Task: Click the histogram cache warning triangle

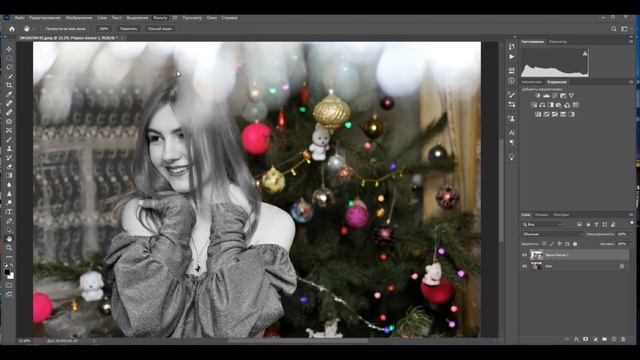Action: 585,53
